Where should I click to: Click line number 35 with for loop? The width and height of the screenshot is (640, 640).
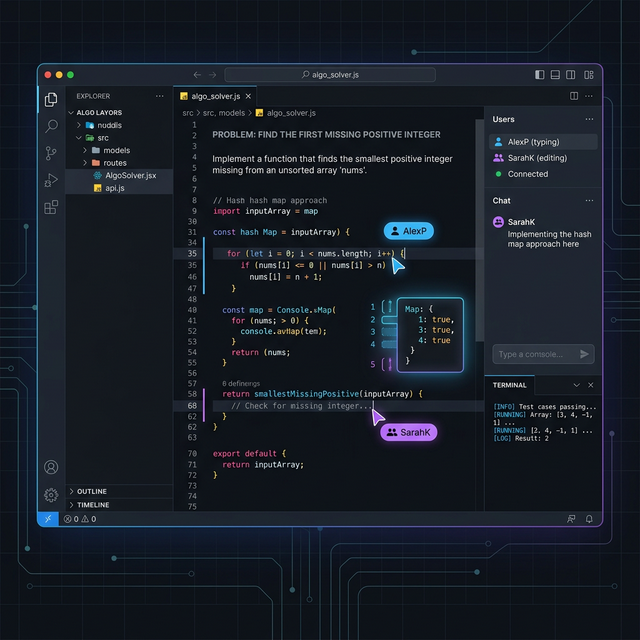click(192, 253)
